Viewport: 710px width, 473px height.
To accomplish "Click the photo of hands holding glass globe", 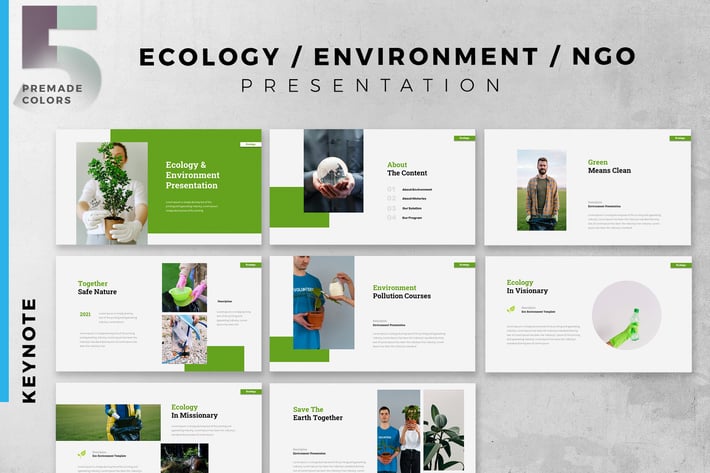I will [x=333, y=171].
